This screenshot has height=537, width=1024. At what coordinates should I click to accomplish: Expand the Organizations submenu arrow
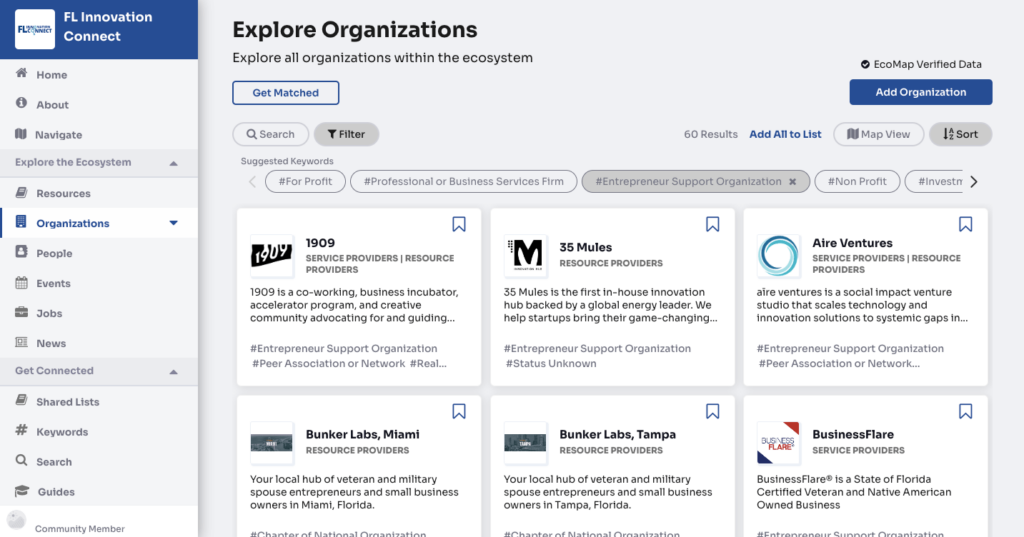pos(173,223)
